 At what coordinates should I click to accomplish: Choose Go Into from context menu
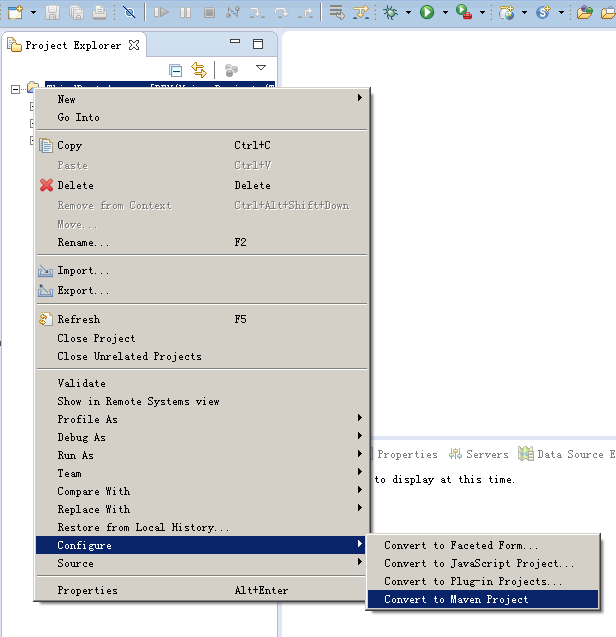(202, 117)
